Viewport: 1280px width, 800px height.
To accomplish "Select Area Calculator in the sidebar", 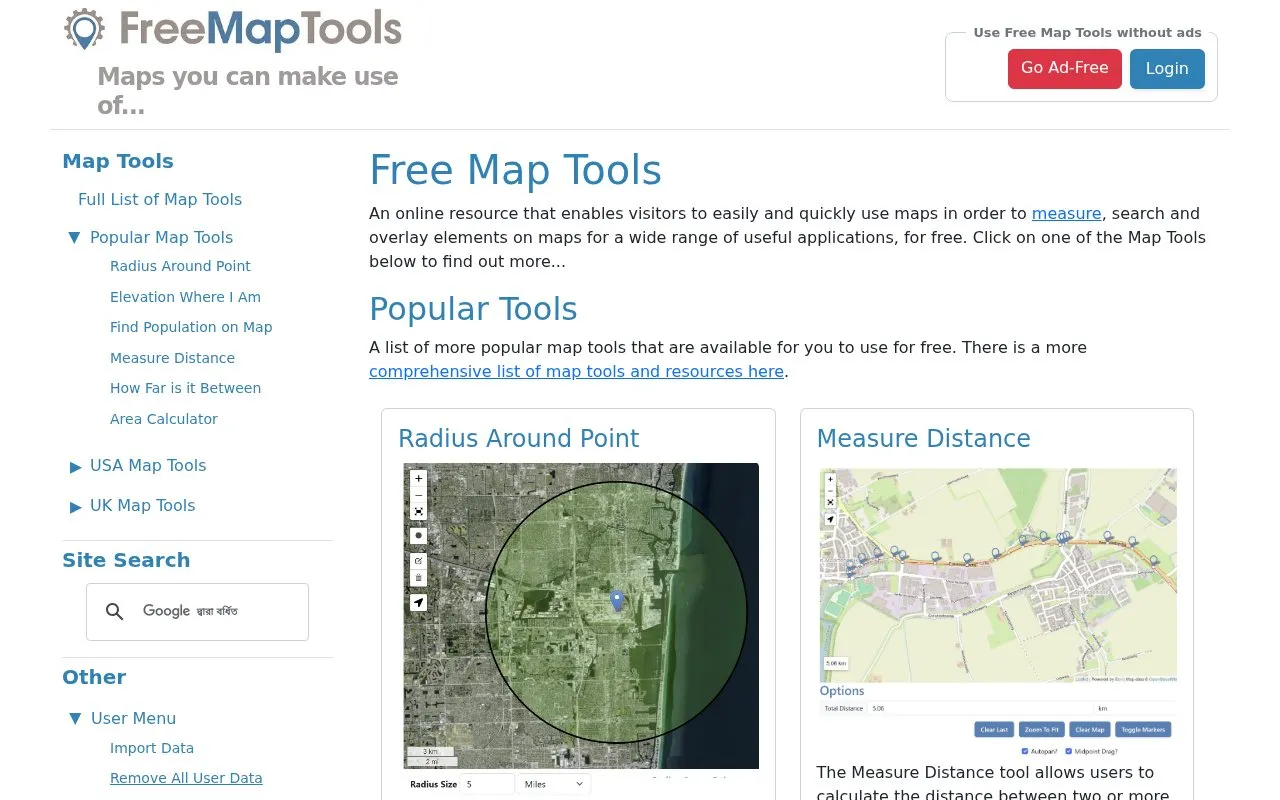I will (x=164, y=419).
